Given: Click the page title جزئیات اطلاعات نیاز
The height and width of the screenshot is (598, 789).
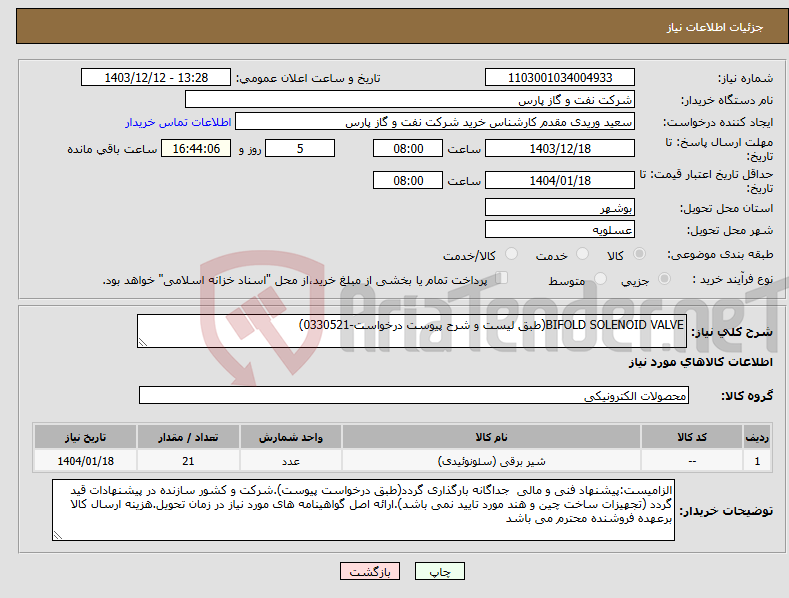Looking at the screenshot, I should [x=715, y=27].
